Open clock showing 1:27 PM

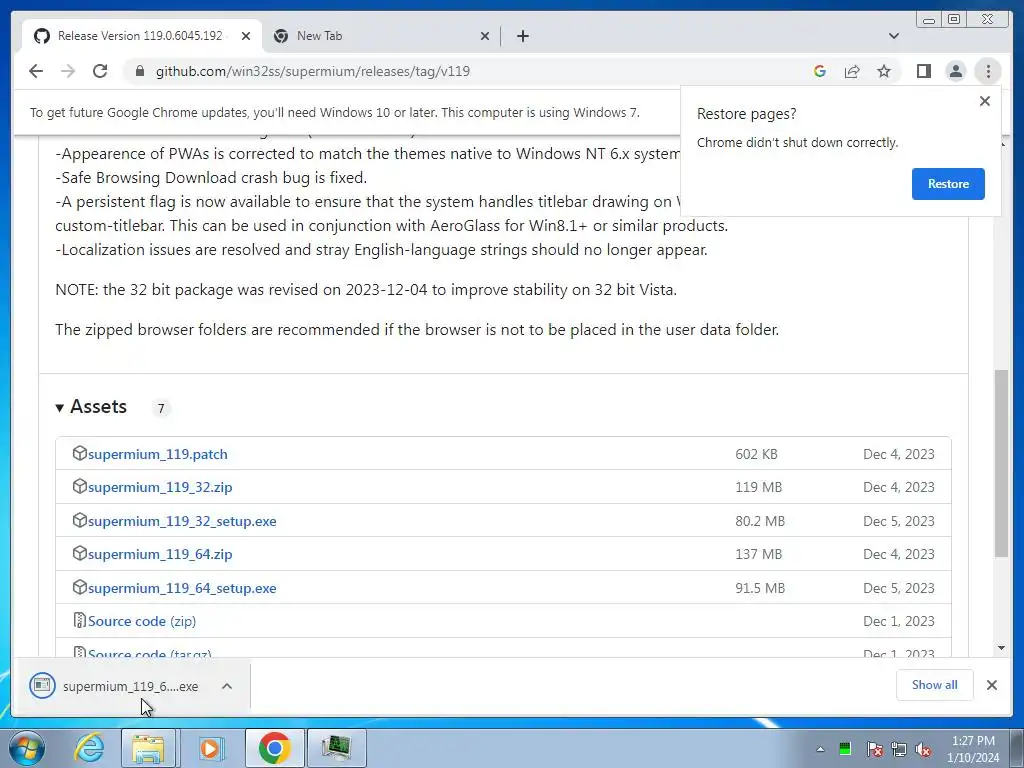973,749
